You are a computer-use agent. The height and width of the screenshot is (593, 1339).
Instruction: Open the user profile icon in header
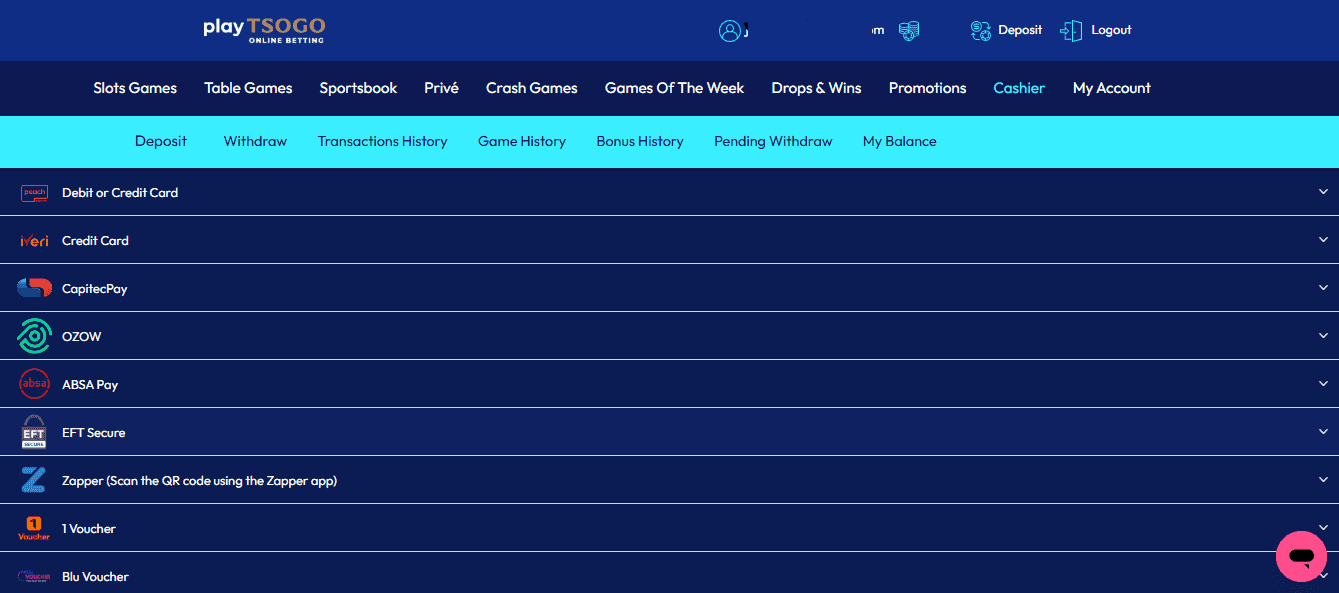pos(730,31)
